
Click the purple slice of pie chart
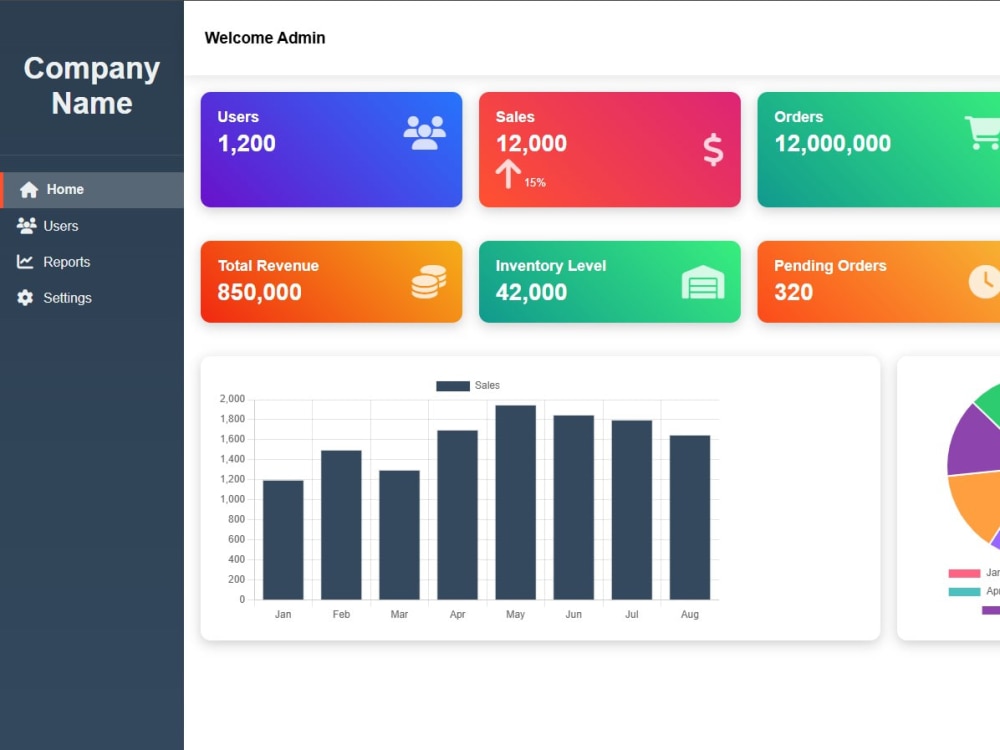tap(976, 443)
